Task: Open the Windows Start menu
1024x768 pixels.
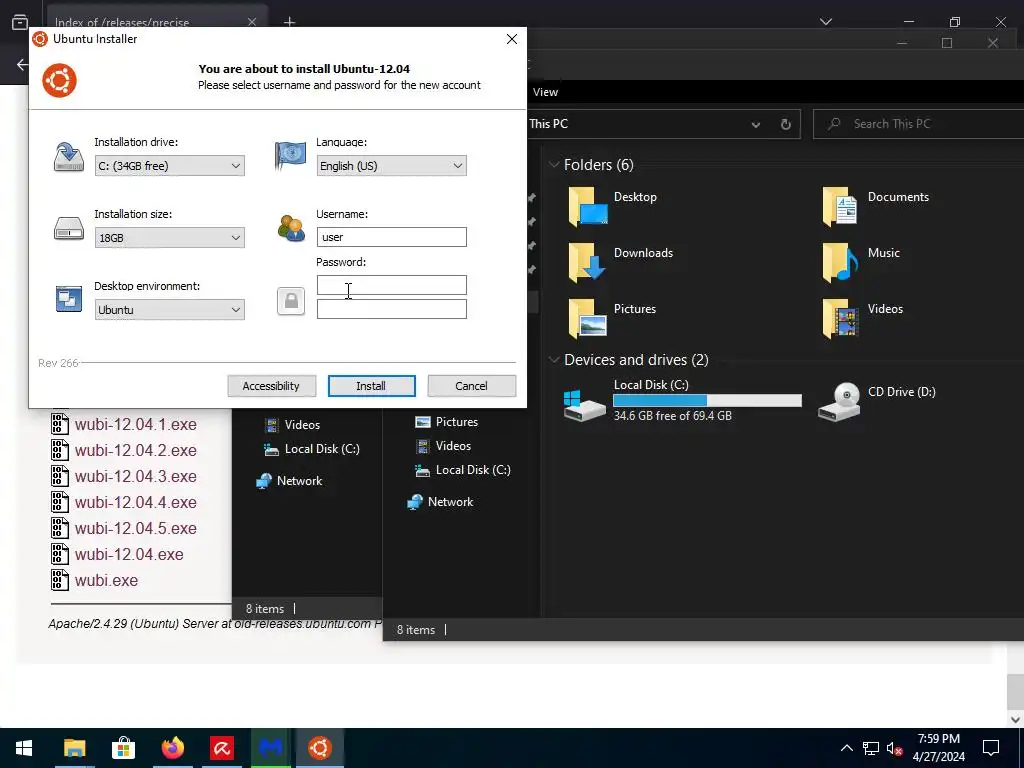Action: click(x=24, y=748)
